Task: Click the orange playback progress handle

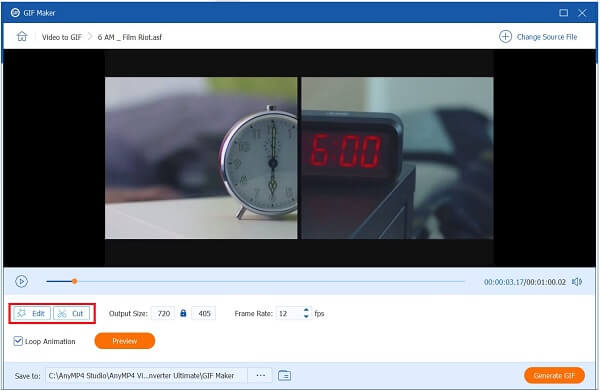Action: click(x=75, y=281)
